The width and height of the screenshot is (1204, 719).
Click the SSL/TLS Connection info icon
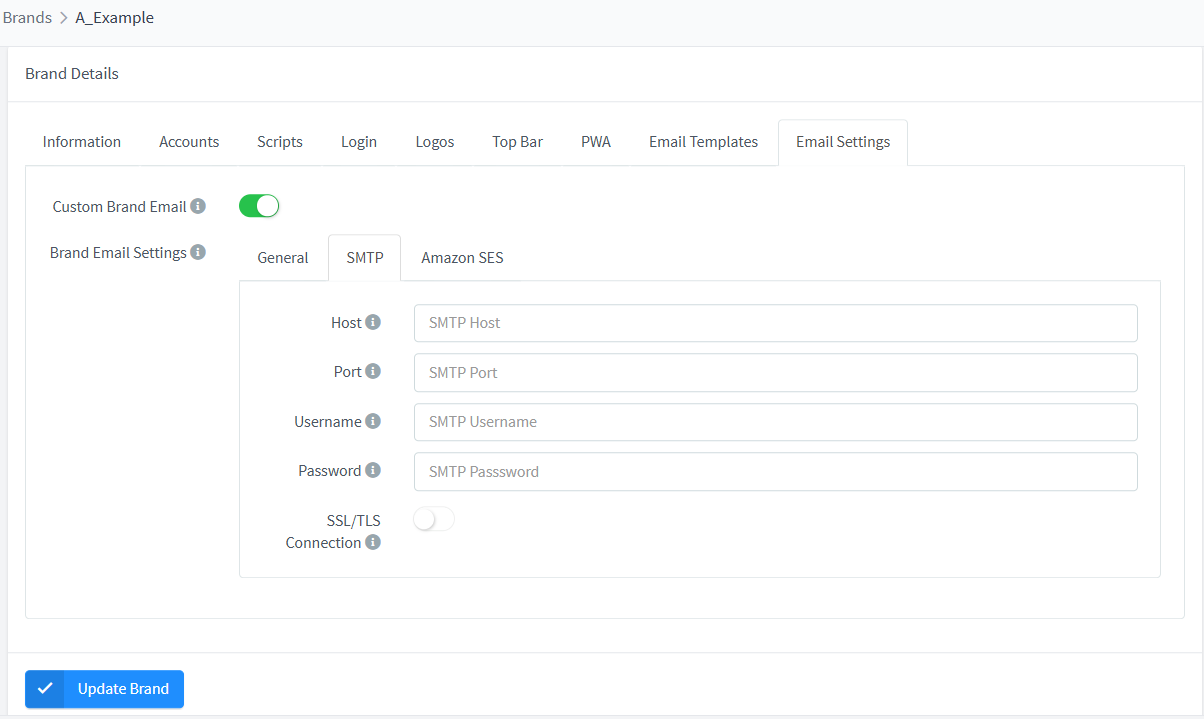[x=373, y=542]
